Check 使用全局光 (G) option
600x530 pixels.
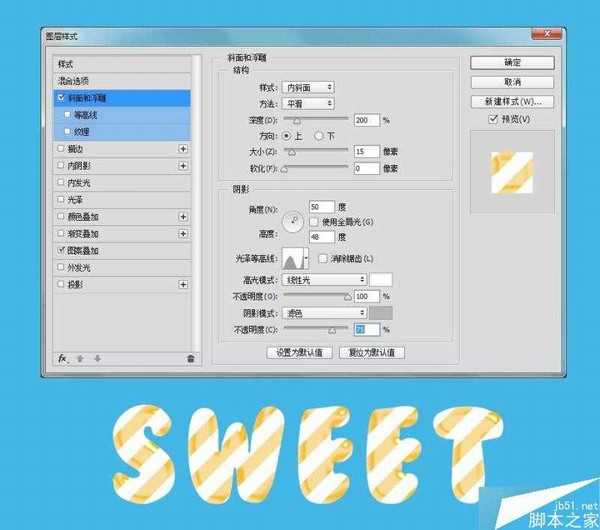coord(314,222)
